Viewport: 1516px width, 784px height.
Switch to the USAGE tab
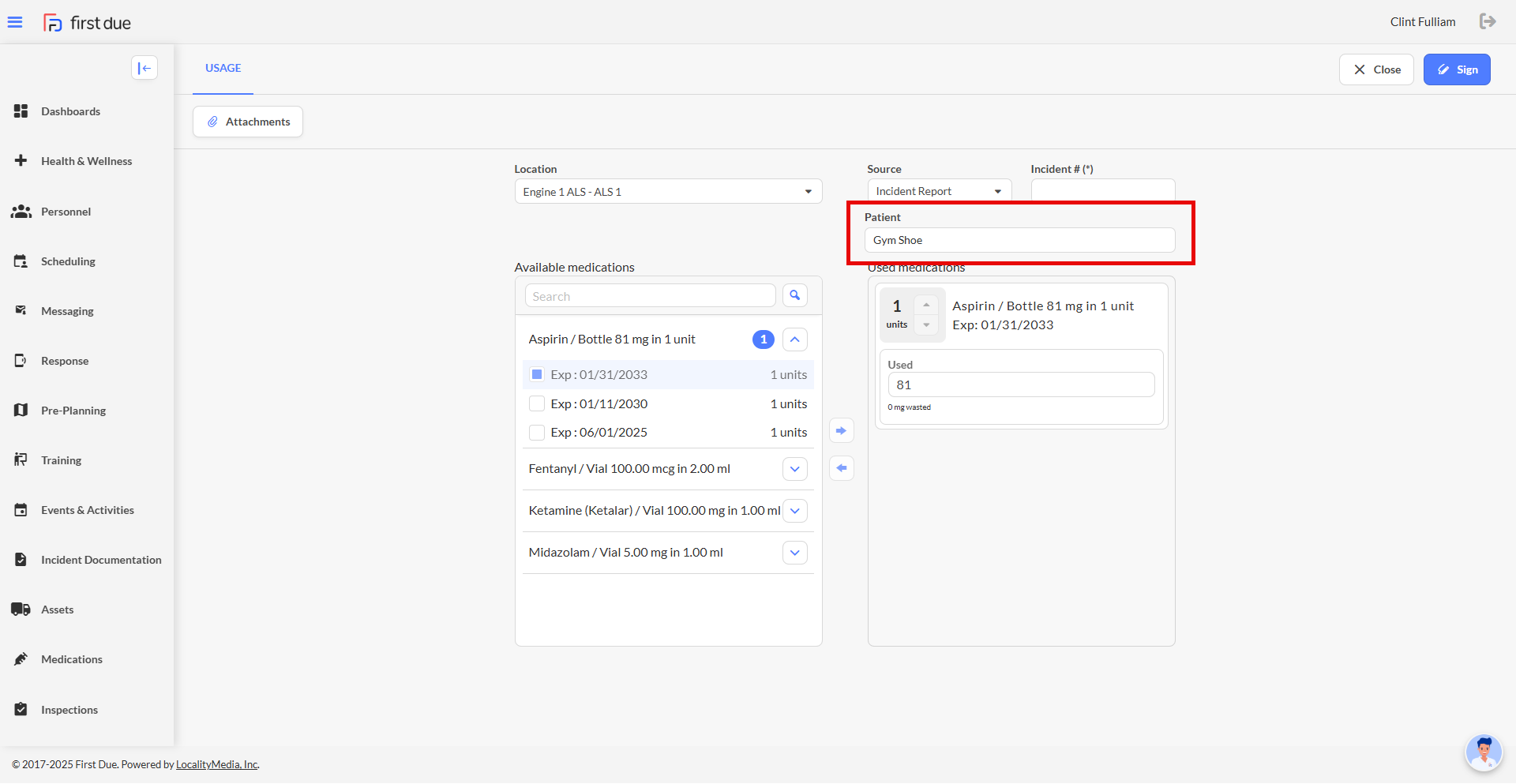pyautogui.click(x=223, y=68)
